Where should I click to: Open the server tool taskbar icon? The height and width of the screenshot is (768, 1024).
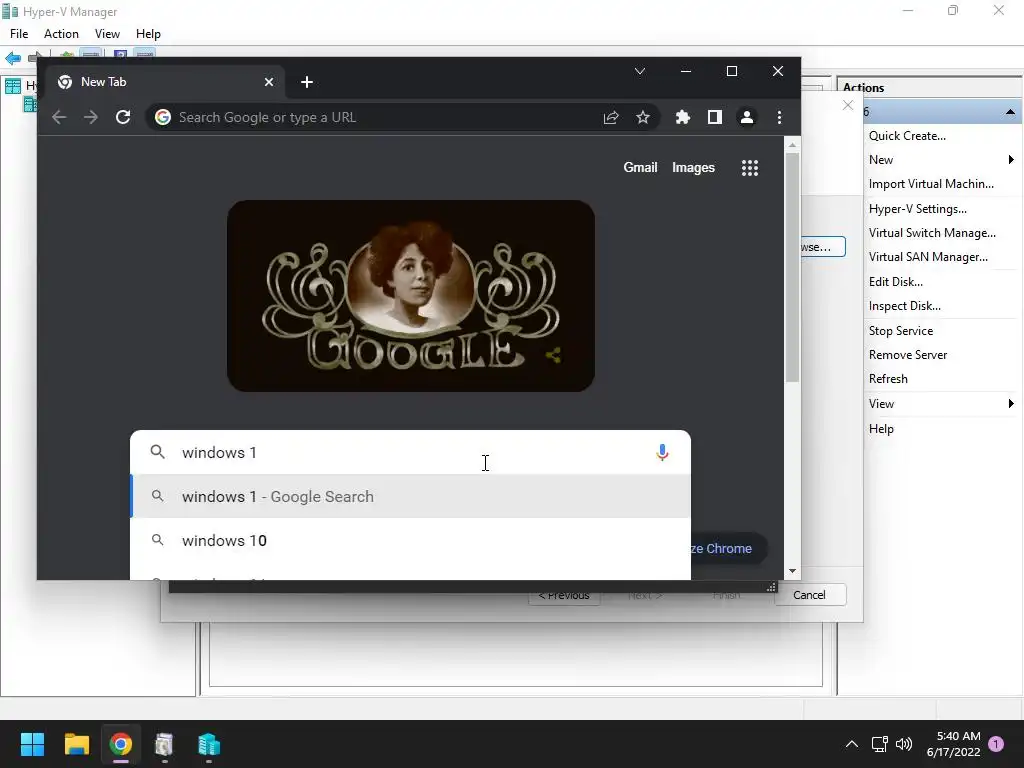tap(164, 744)
